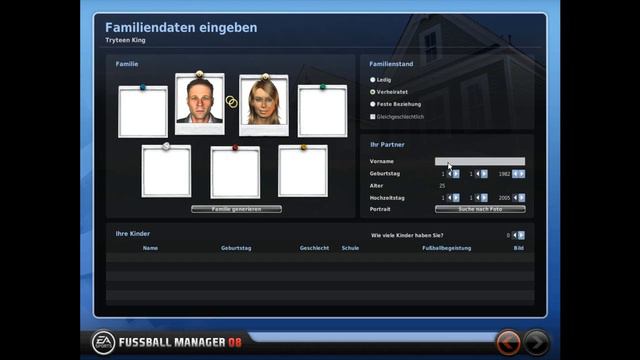Increase the number of children
The width and height of the screenshot is (640, 360).
[522, 236]
